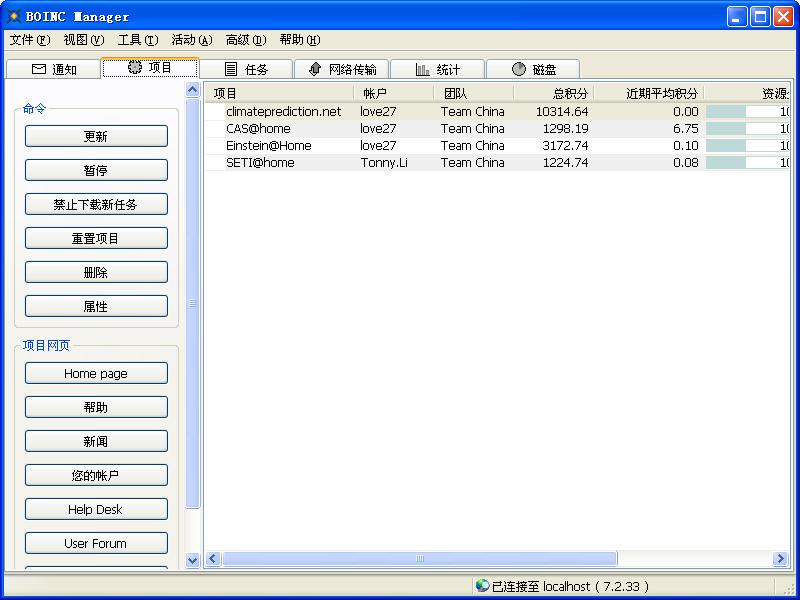Click the 新闻 button
The height and width of the screenshot is (600, 800).
click(96, 441)
